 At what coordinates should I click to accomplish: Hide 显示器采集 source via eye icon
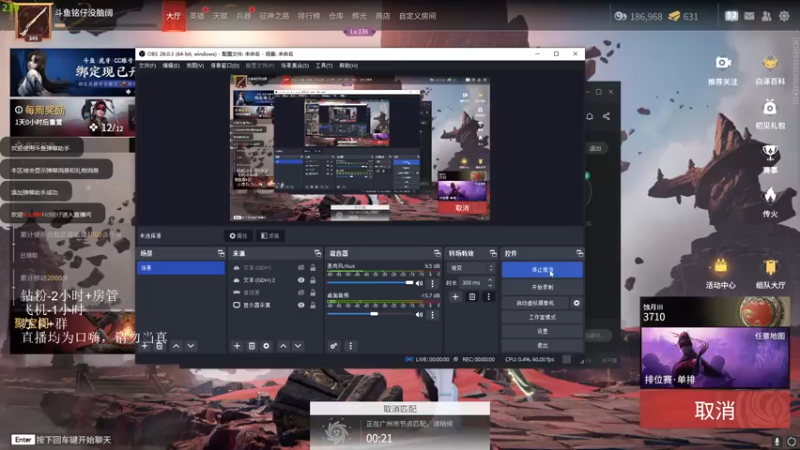[301, 305]
